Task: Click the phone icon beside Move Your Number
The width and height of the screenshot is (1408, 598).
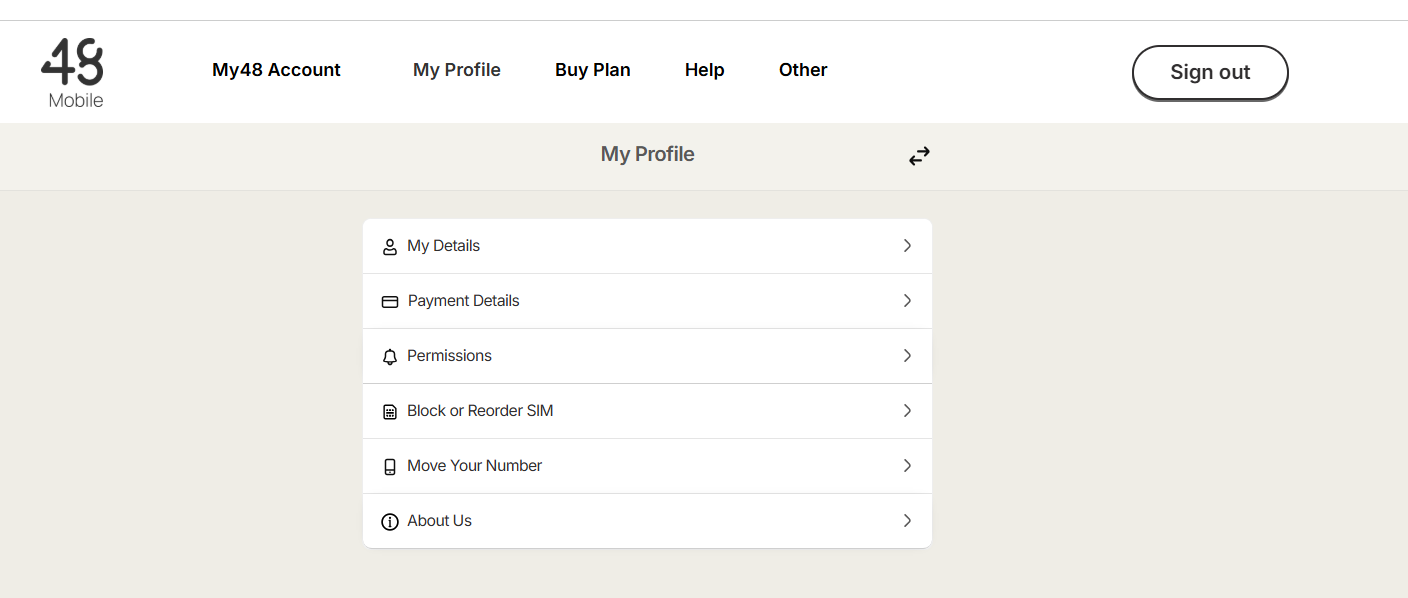Action: (x=390, y=467)
